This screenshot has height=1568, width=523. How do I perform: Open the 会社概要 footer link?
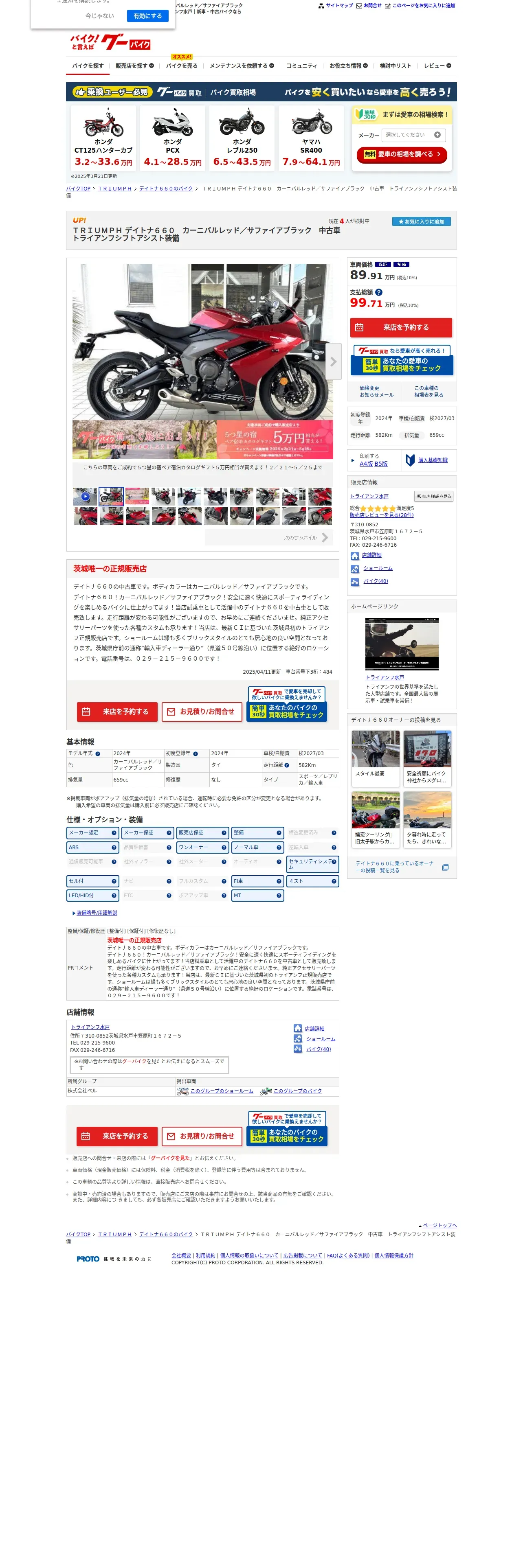tap(181, 1256)
